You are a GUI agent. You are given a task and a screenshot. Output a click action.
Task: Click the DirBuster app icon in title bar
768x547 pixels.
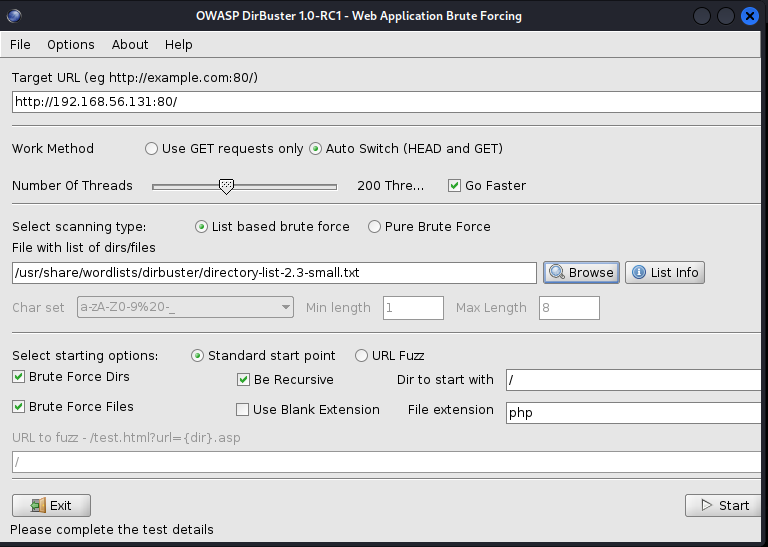click(14, 16)
